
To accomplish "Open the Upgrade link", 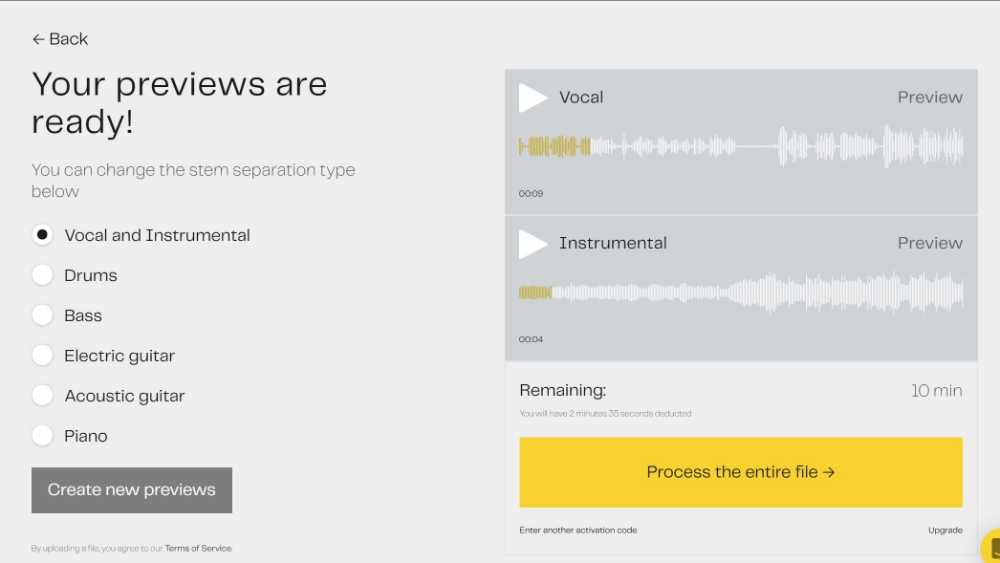I will point(945,530).
